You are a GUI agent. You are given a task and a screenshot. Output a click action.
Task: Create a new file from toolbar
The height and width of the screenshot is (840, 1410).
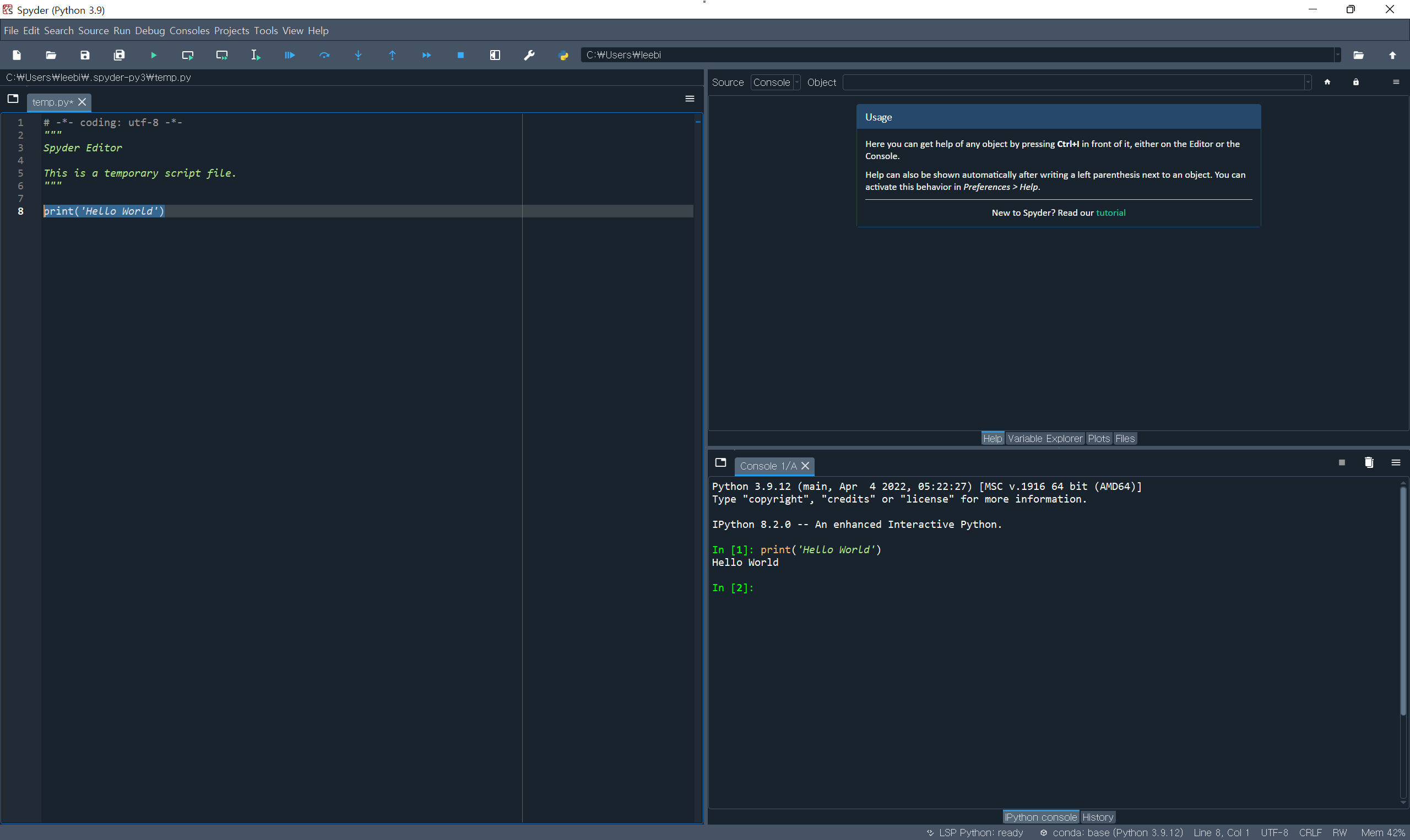(17, 55)
